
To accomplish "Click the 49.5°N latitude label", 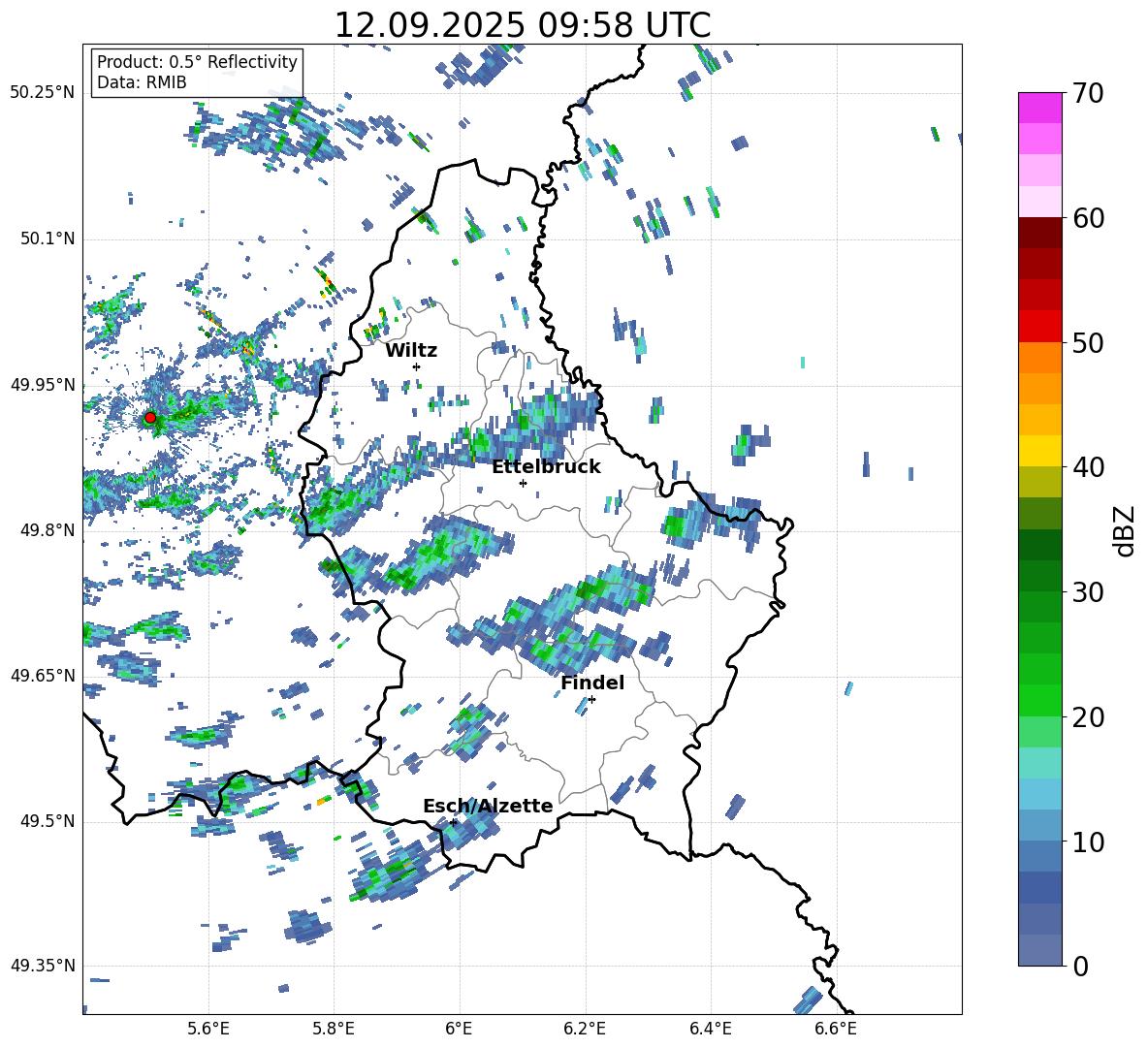I will tap(48, 821).
